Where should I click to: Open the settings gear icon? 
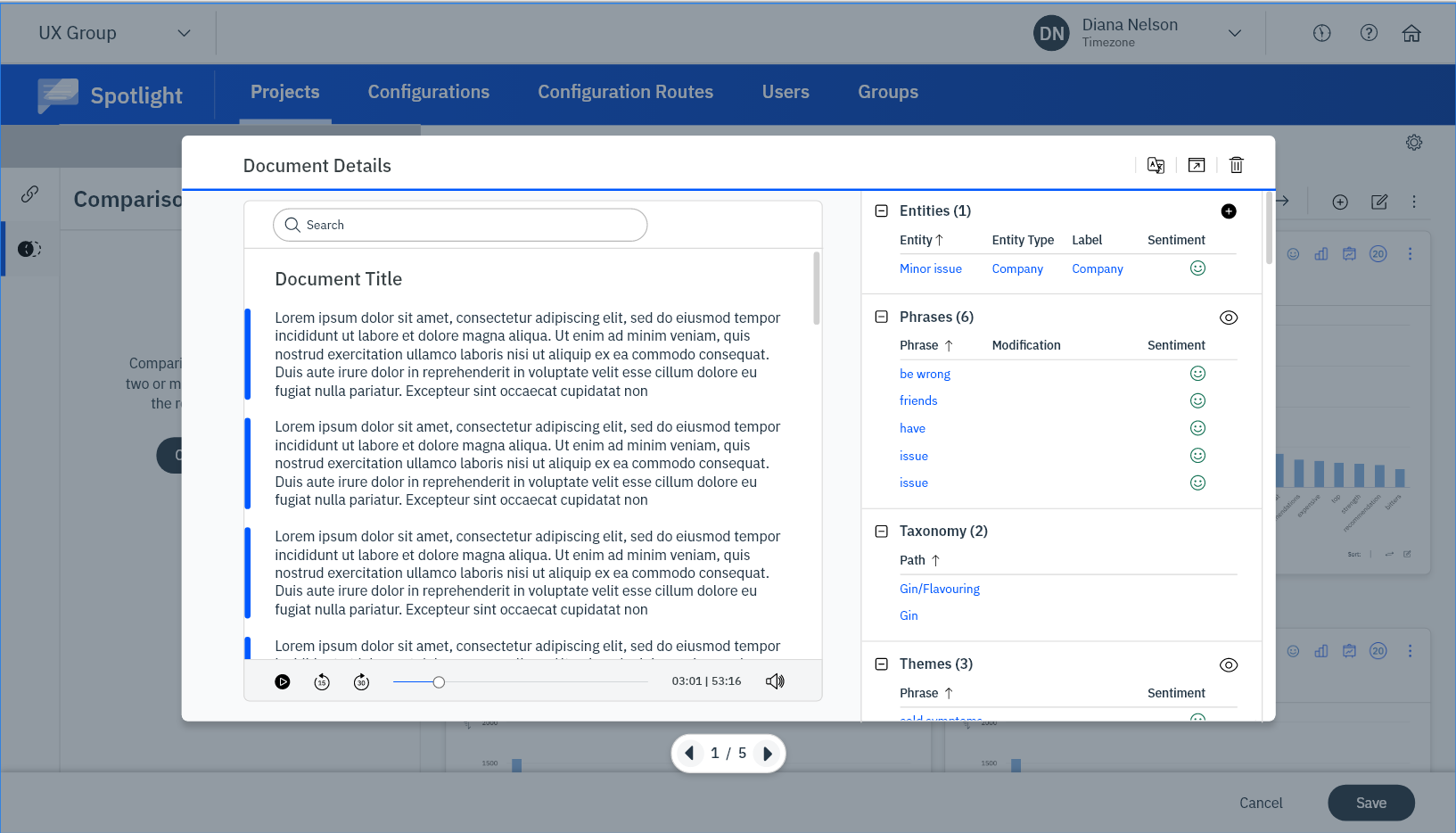coord(1414,143)
